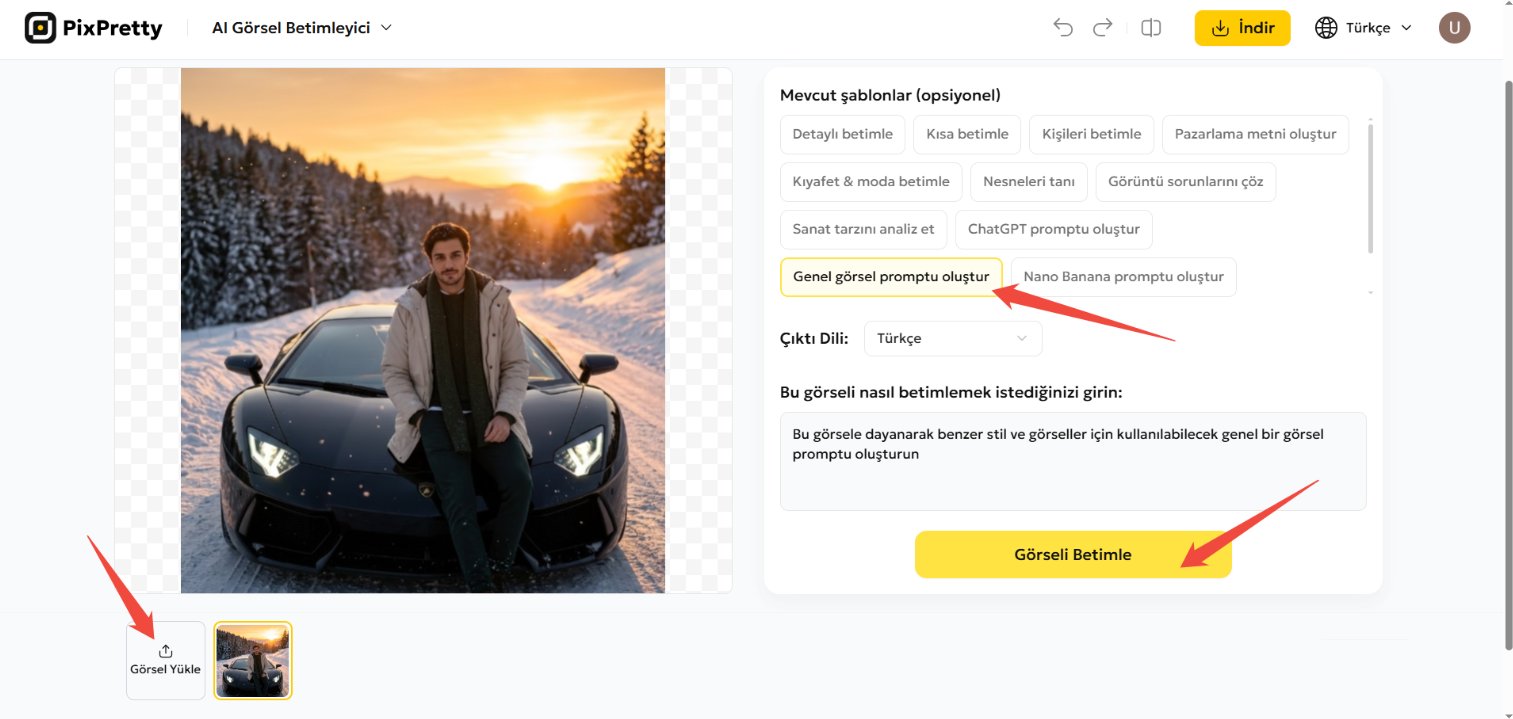Click the download icon on İndir button
This screenshot has width=1513, height=719.
[x=1219, y=27]
